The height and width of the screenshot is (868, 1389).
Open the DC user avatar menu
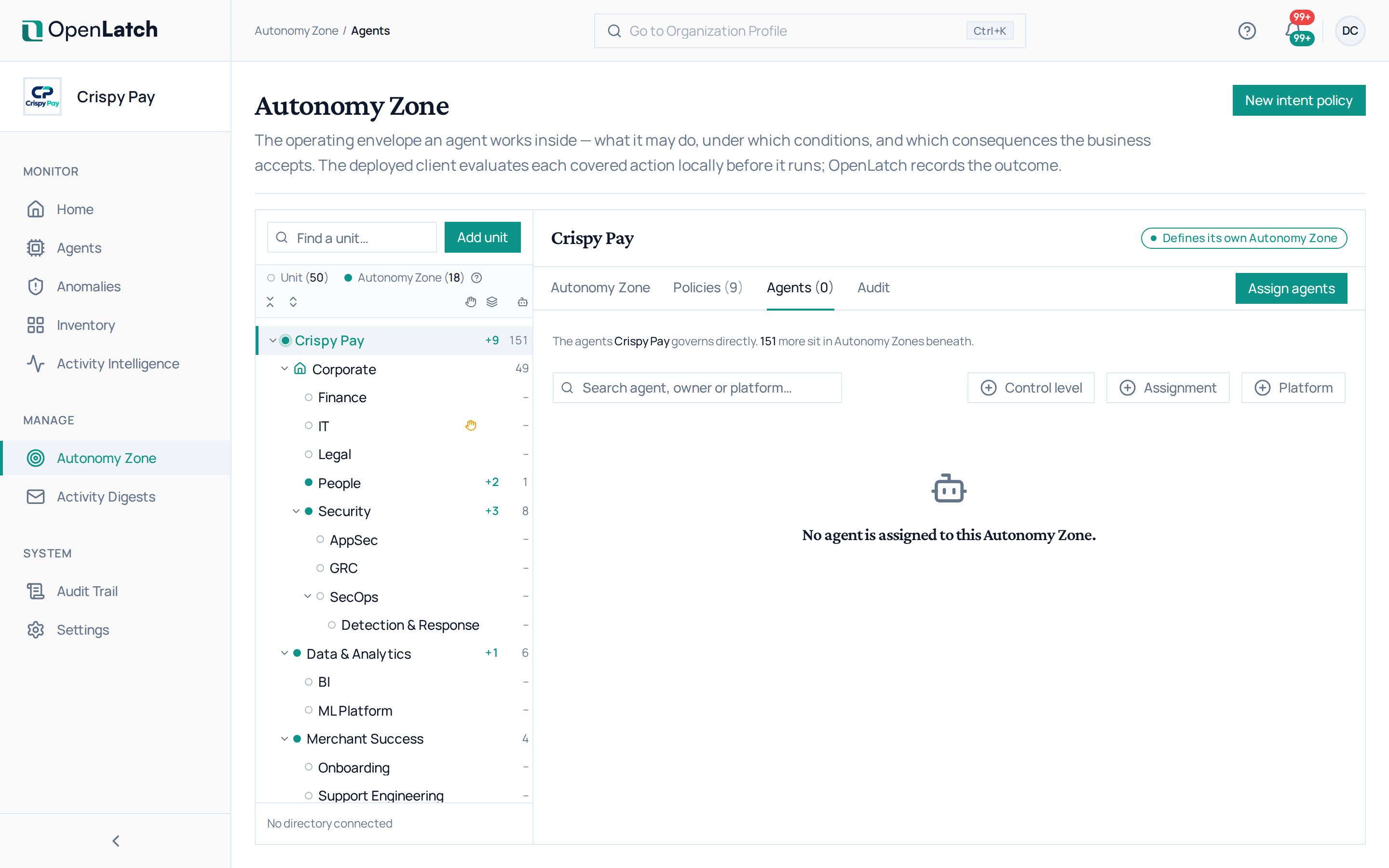(x=1349, y=31)
